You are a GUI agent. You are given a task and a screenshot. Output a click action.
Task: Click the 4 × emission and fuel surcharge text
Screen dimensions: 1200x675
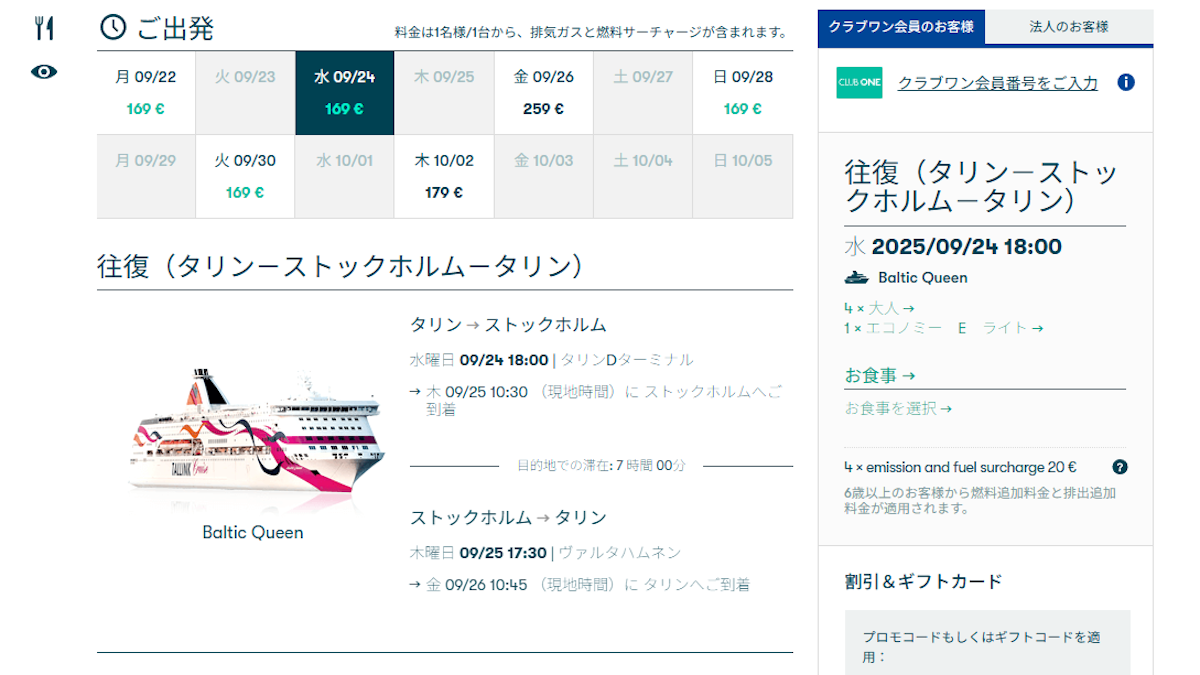pos(960,467)
